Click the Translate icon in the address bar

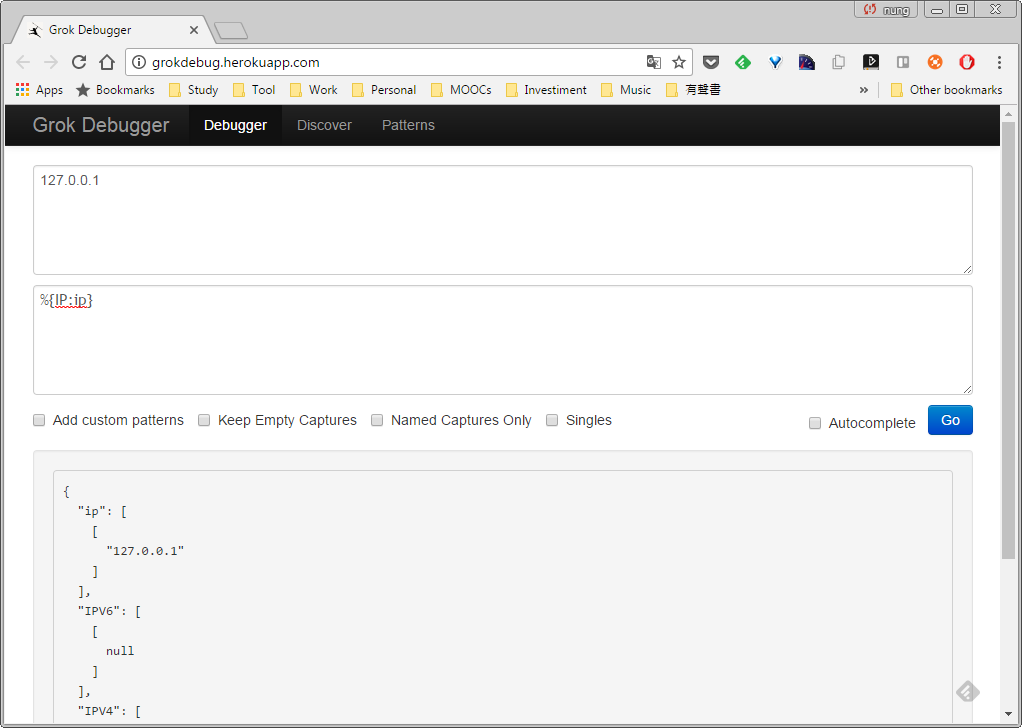point(654,63)
